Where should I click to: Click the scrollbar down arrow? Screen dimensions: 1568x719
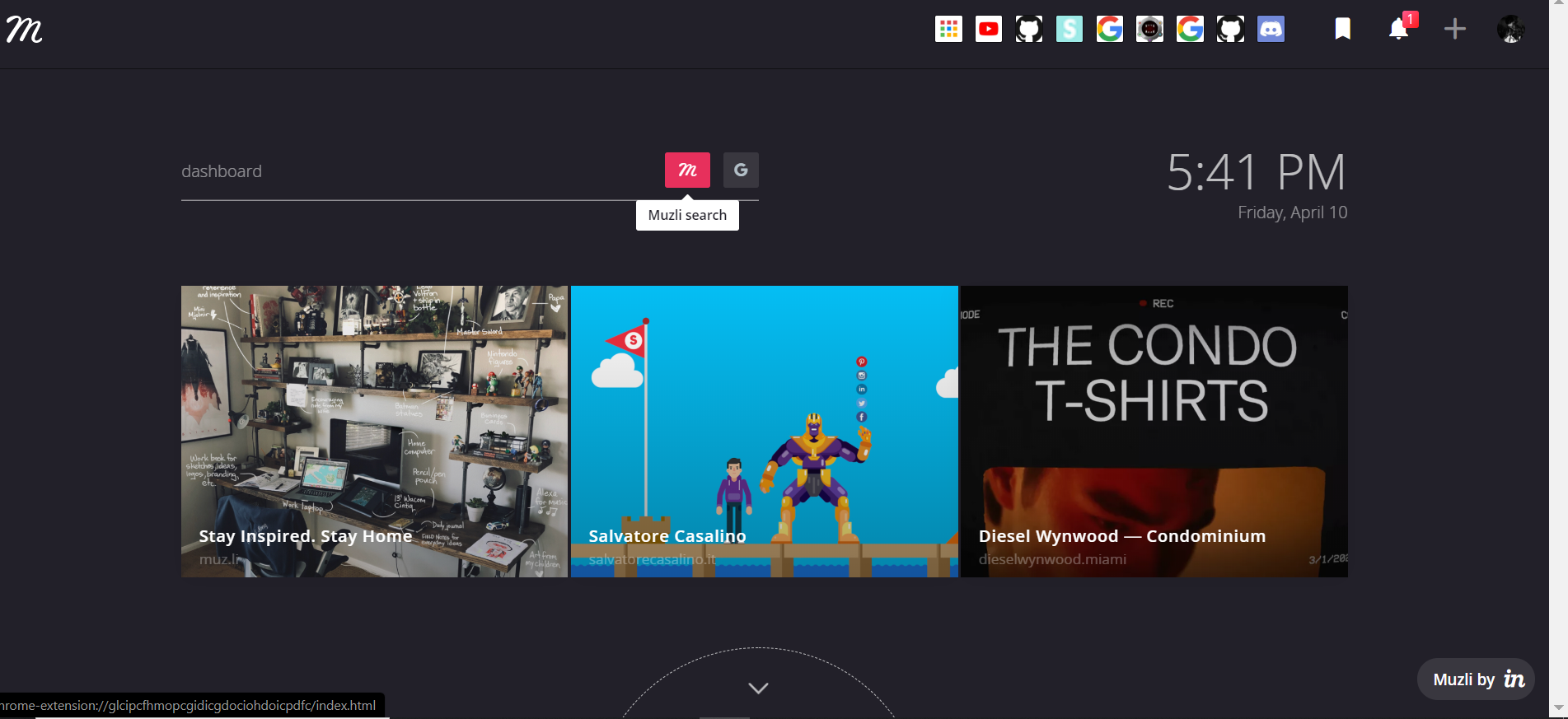point(1558,708)
